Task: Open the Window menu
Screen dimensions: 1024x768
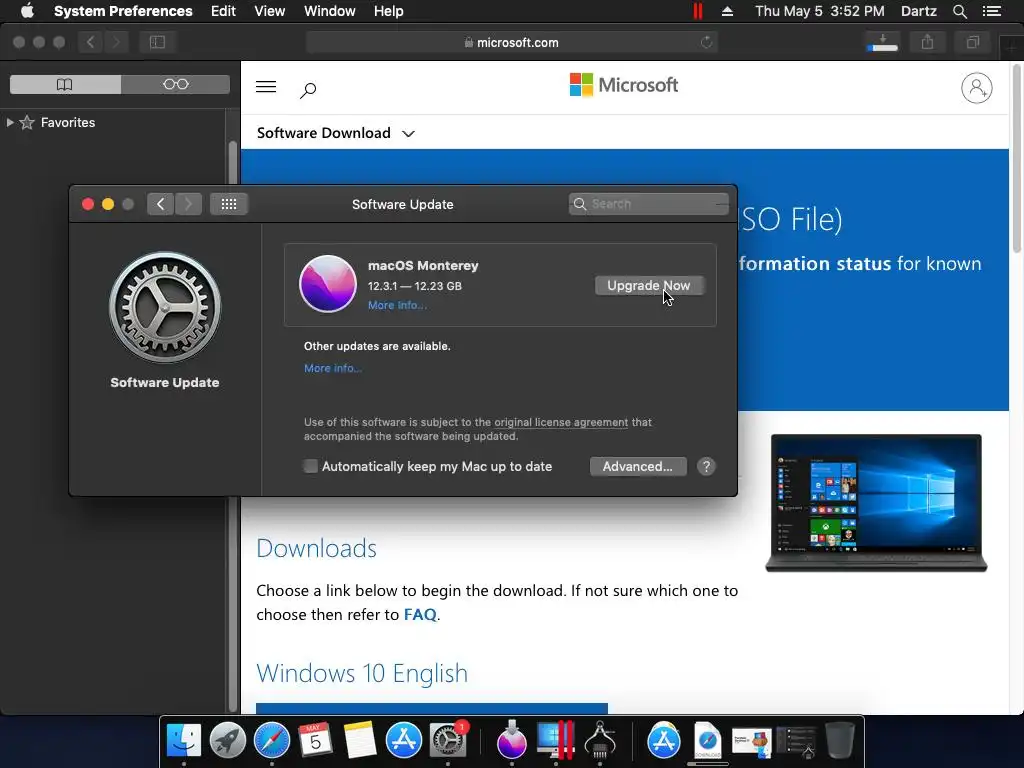Action: (x=330, y=11)
